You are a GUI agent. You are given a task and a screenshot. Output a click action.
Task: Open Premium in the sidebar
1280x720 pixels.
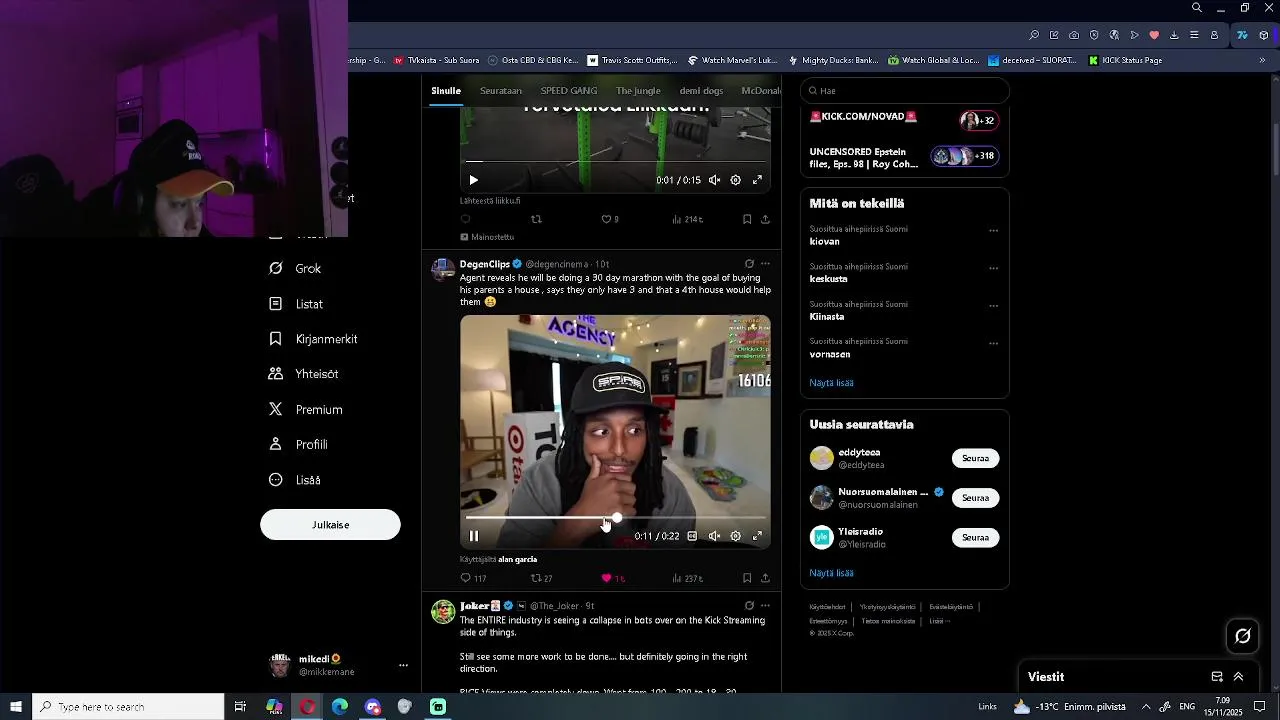(307, 410)
